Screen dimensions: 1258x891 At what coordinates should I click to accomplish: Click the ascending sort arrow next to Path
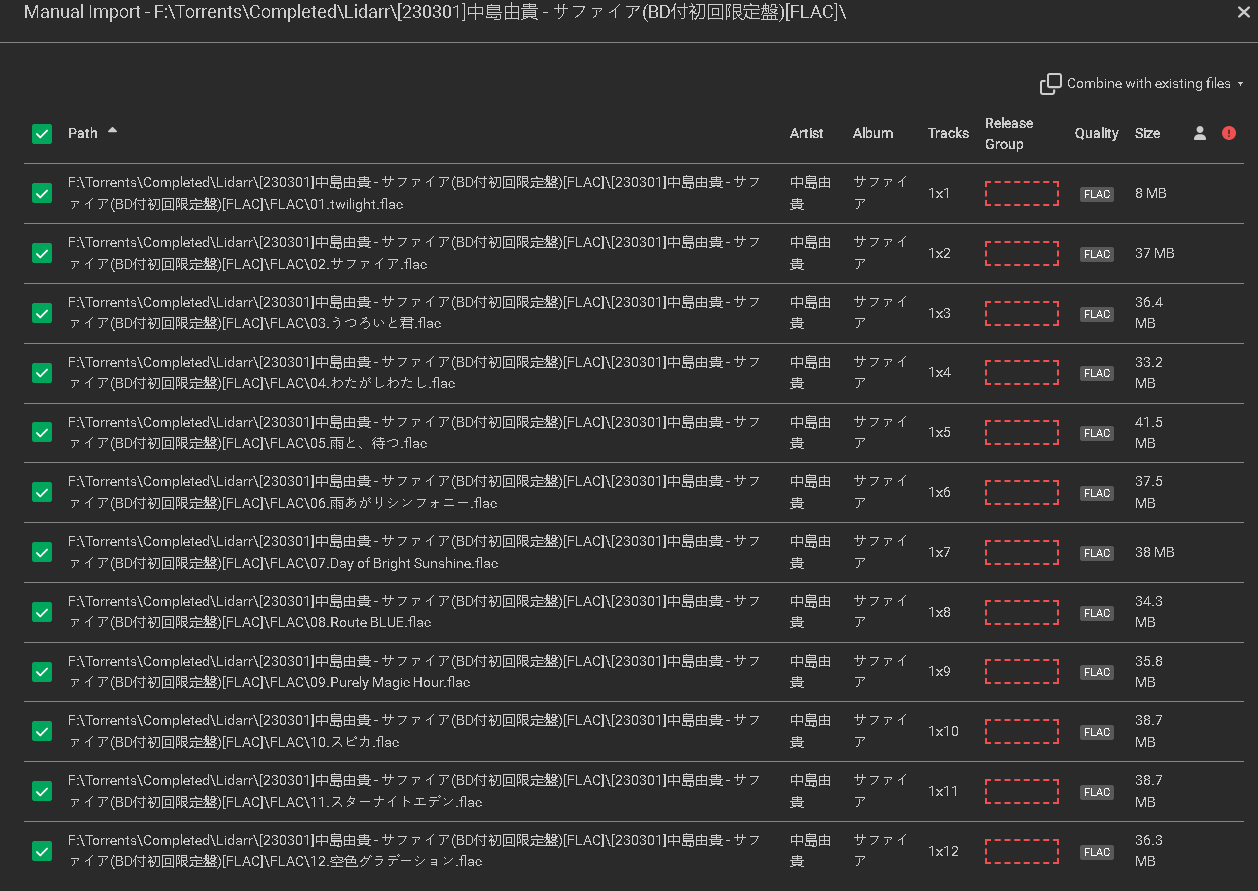tap(112, 129)
